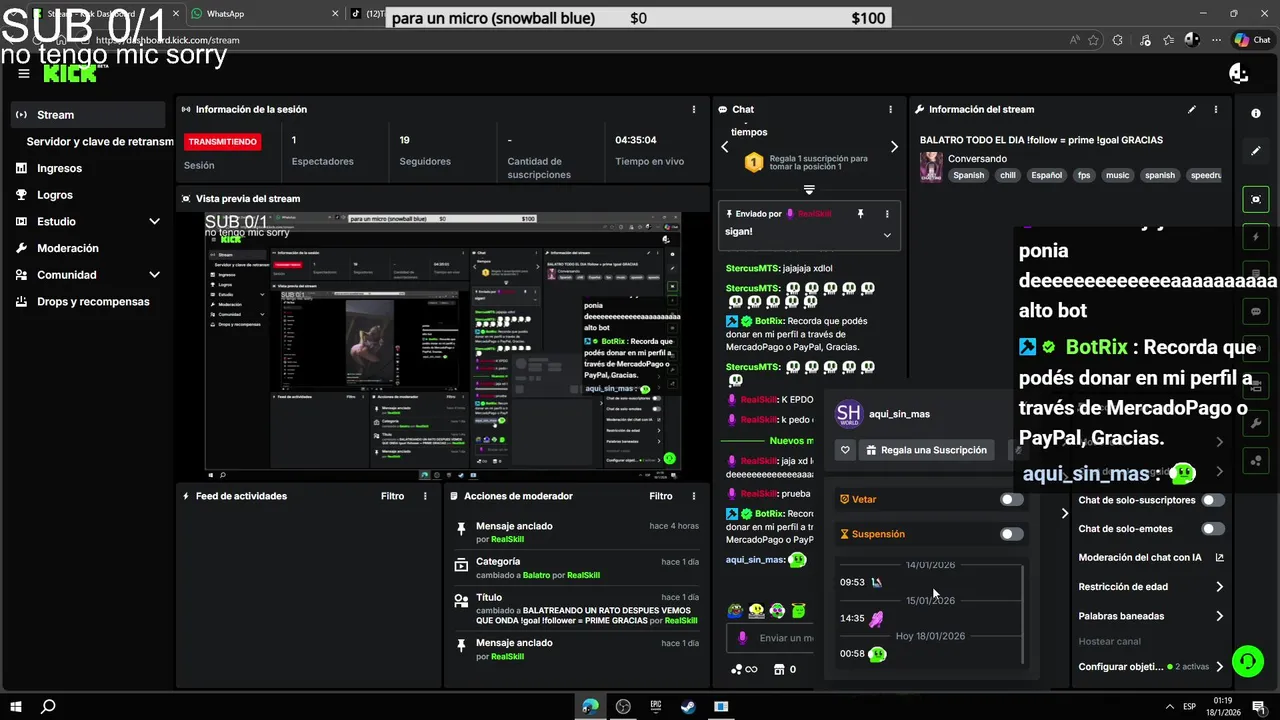Open the hamburger menu beside the Kick logo
Viewport: 1280px width, 720px height.
click(x=24, y=73)
